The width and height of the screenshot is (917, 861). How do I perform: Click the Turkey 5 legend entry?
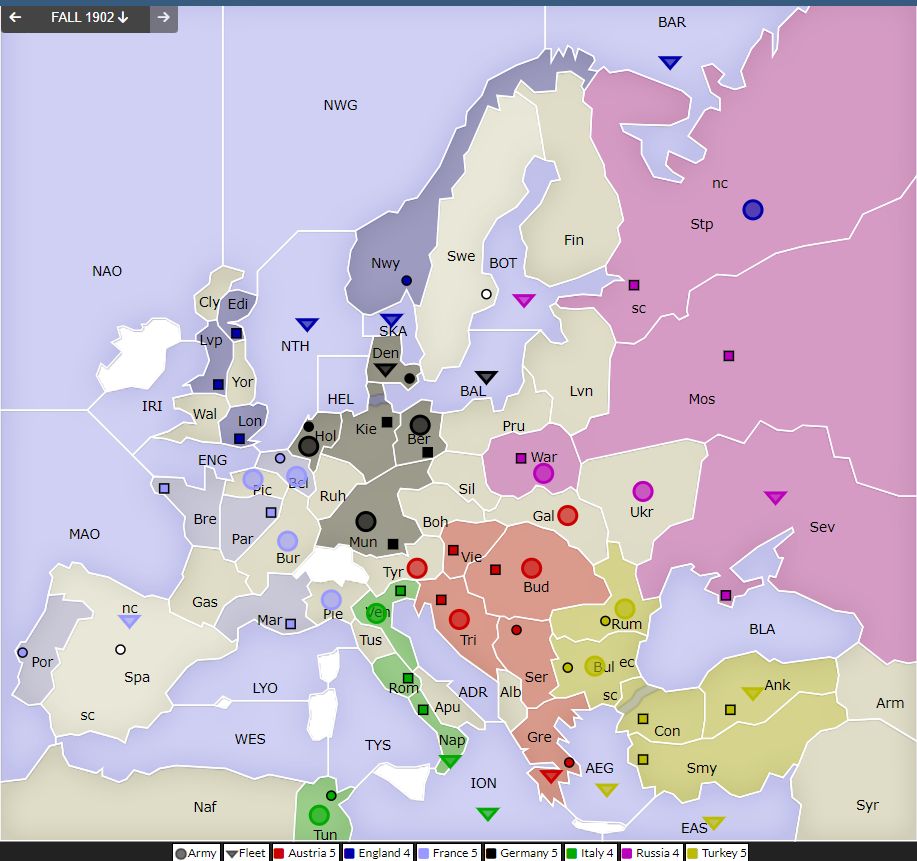click(716, 853)
